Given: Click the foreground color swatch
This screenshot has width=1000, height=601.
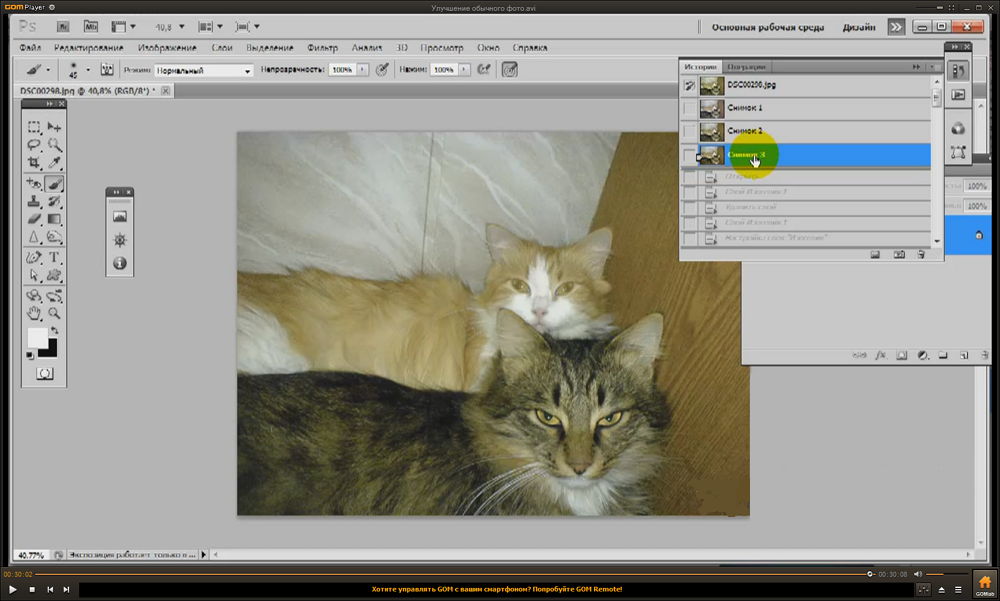Looking at the screenshot, I should pos(37,338).
